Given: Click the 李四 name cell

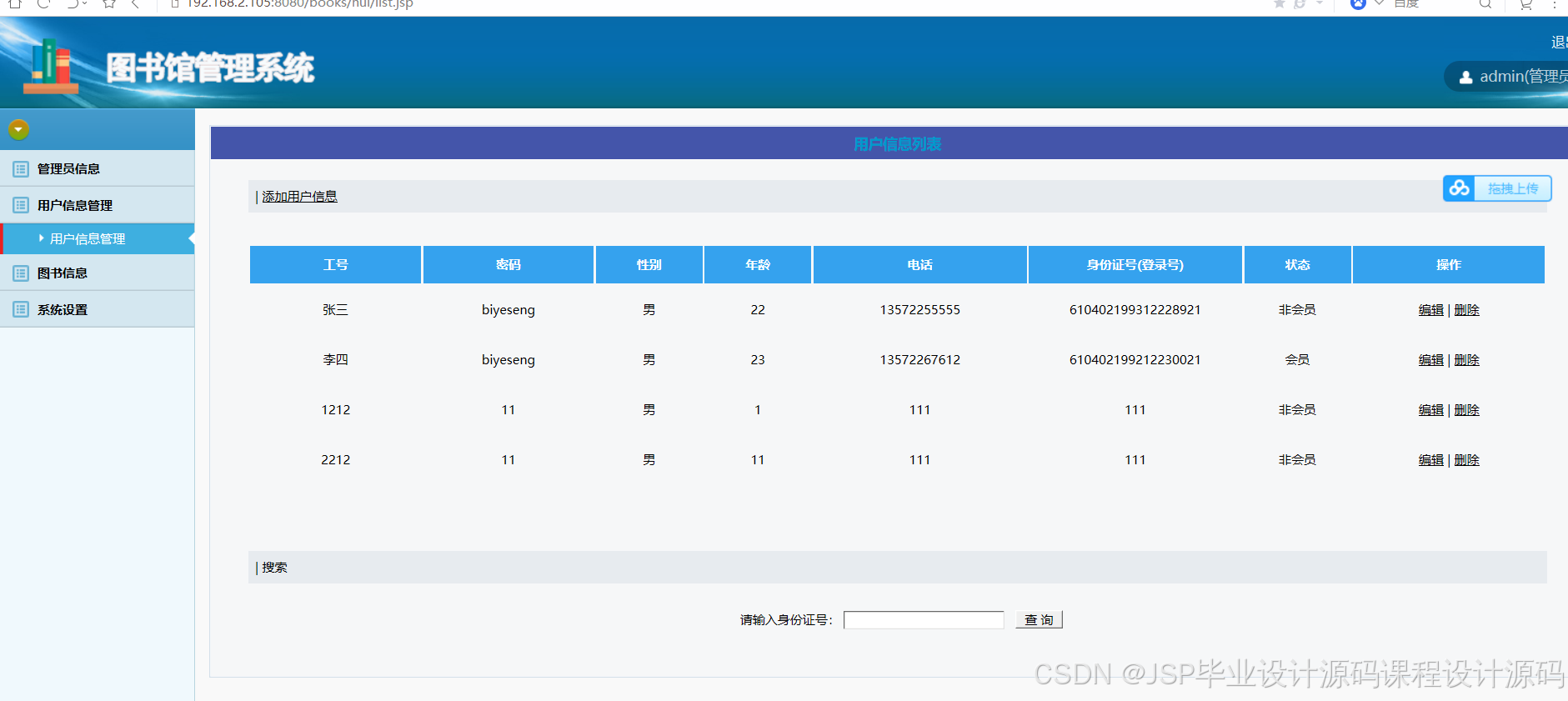Looking at the screenshot, I should coord(335,360).
